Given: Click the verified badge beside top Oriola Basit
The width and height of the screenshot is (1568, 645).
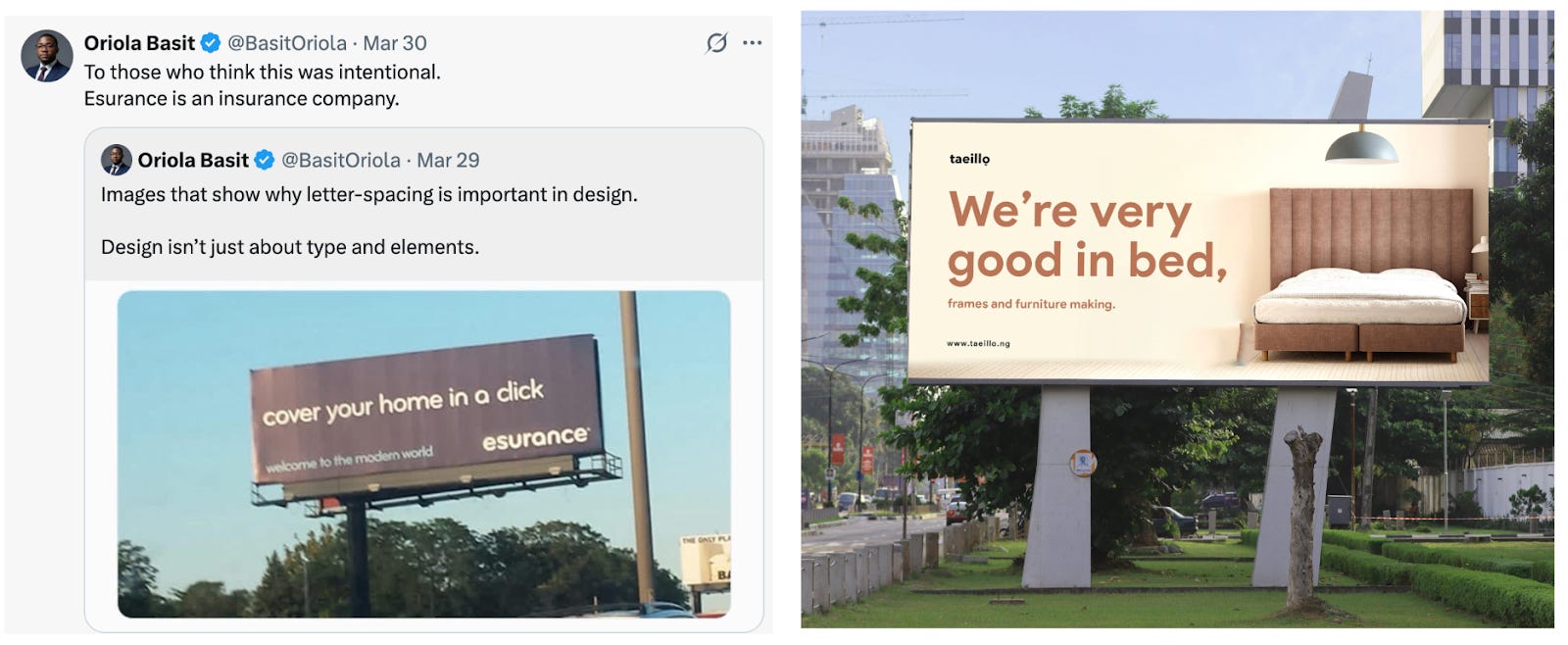Looking at the screenshot, I should pos(211,43).
